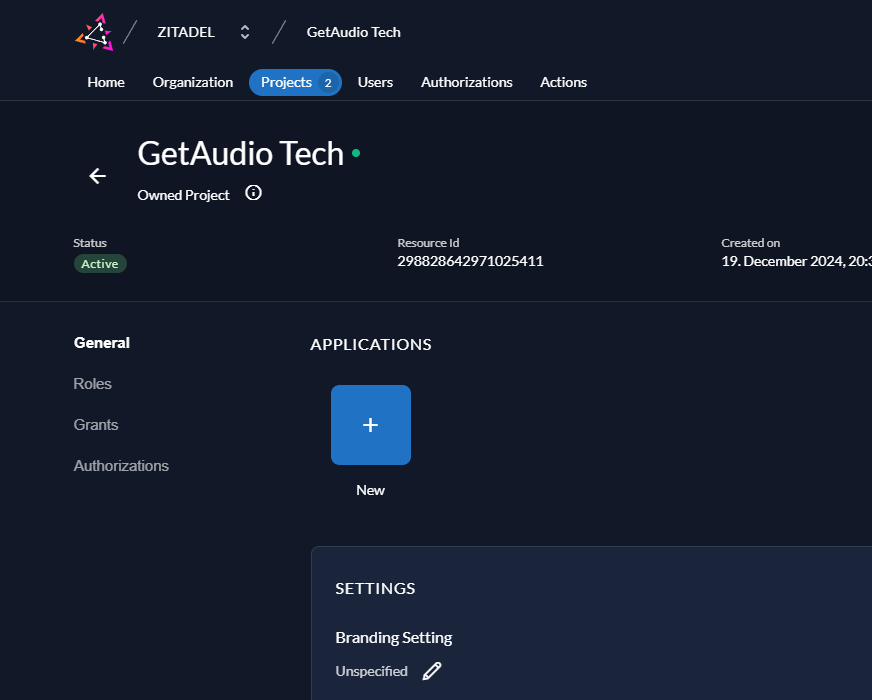The image size is (872, 700).
Task: Click the APPLICATIONS section heading
Action: (371, 345)
